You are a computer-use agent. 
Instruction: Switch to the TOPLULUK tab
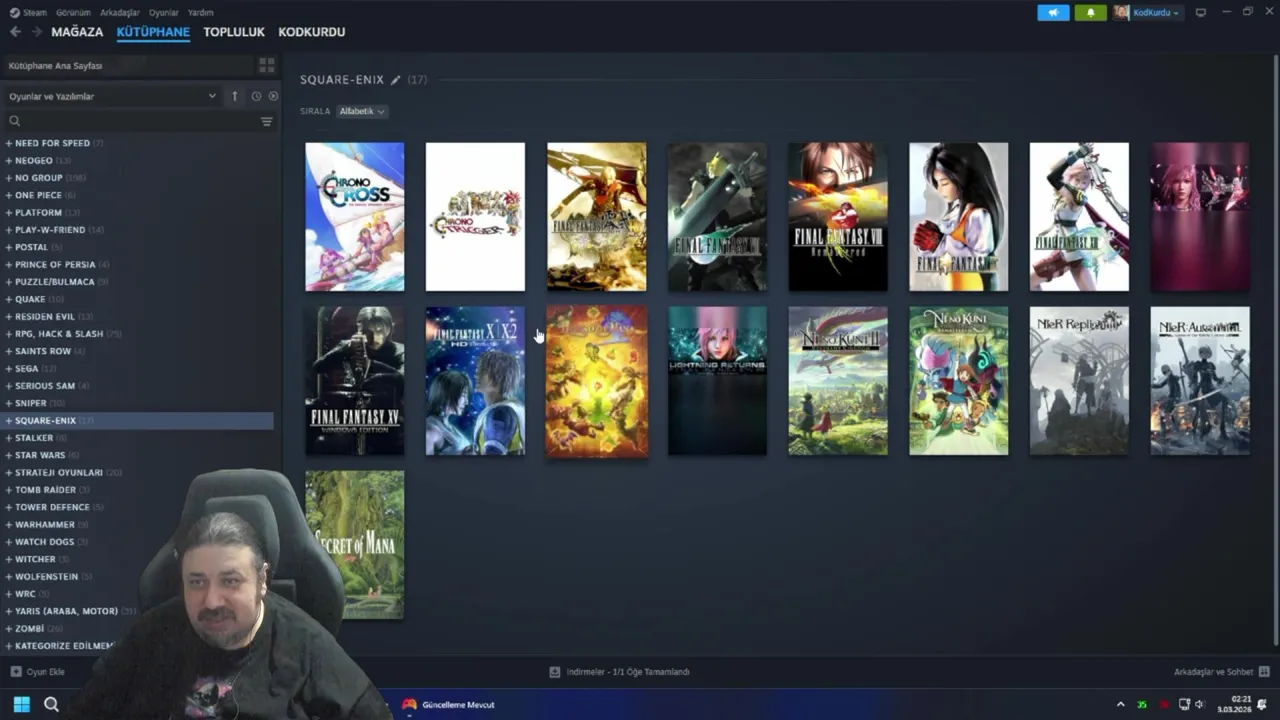234,32
